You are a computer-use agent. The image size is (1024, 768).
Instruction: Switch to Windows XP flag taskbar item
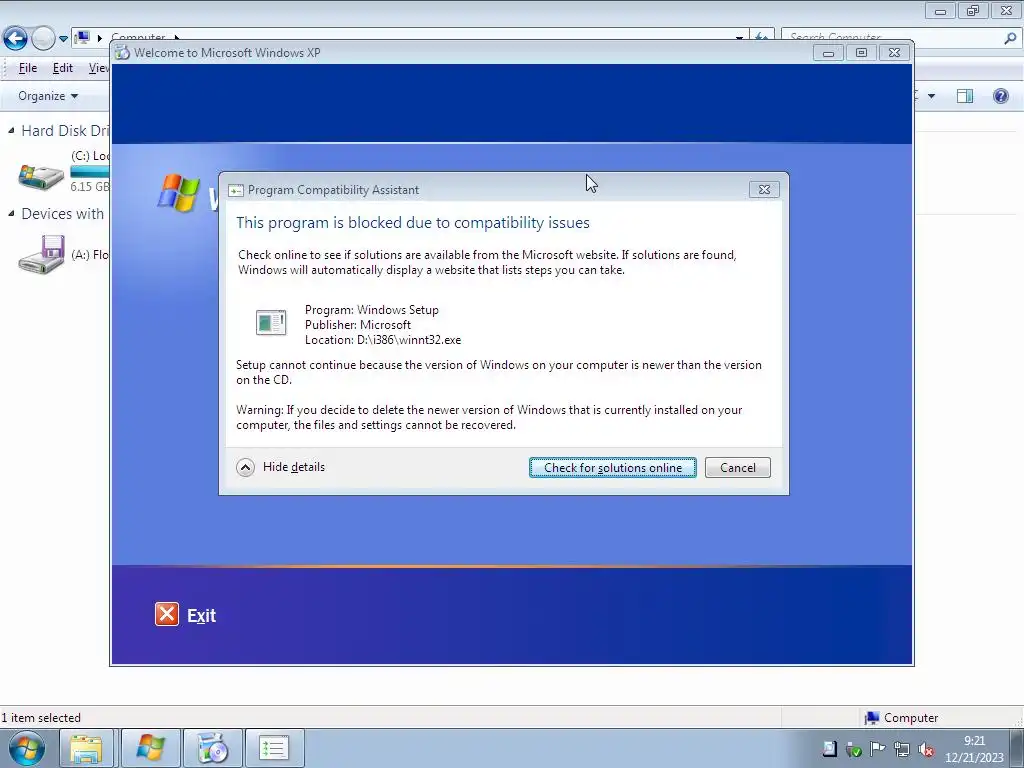pos(150,748)
